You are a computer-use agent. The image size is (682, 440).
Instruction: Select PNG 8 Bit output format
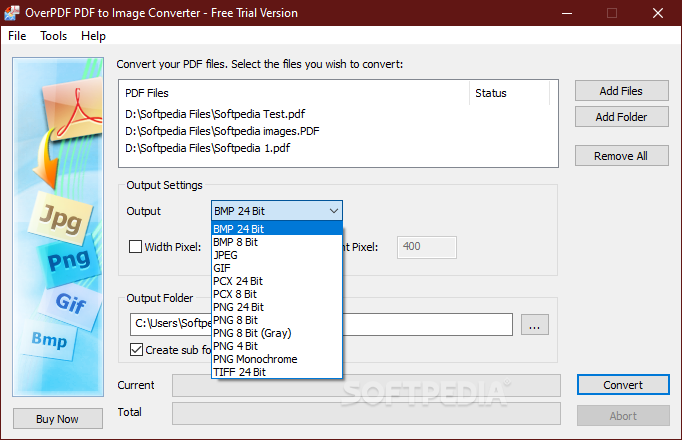[277, 320]
